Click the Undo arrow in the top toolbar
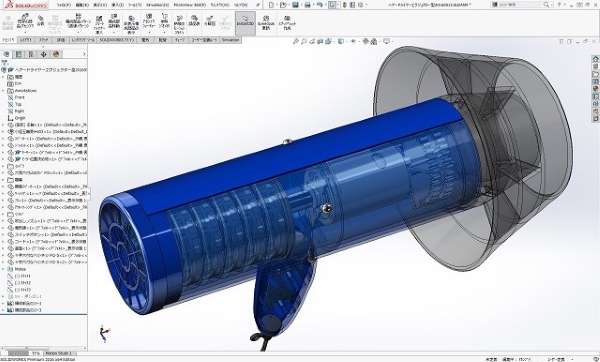600x362 pixels. [x=320, y=5]
